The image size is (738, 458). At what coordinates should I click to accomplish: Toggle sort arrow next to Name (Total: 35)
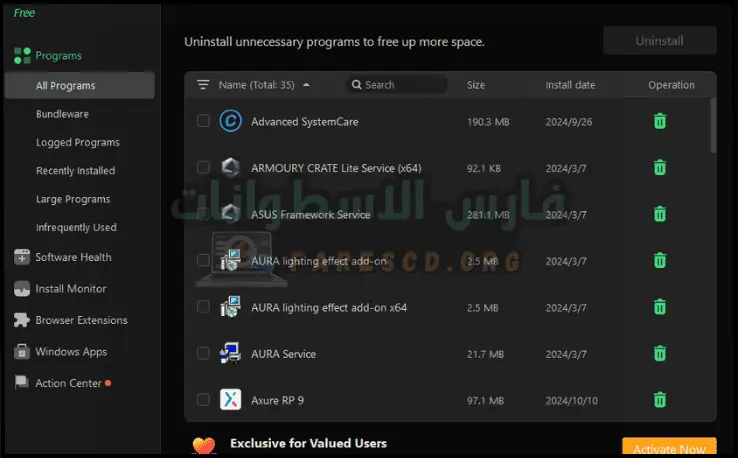point(306,85)
